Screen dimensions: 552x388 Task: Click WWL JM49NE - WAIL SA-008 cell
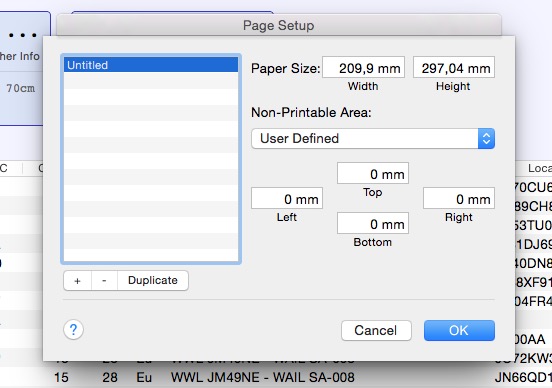pos(263,377)
